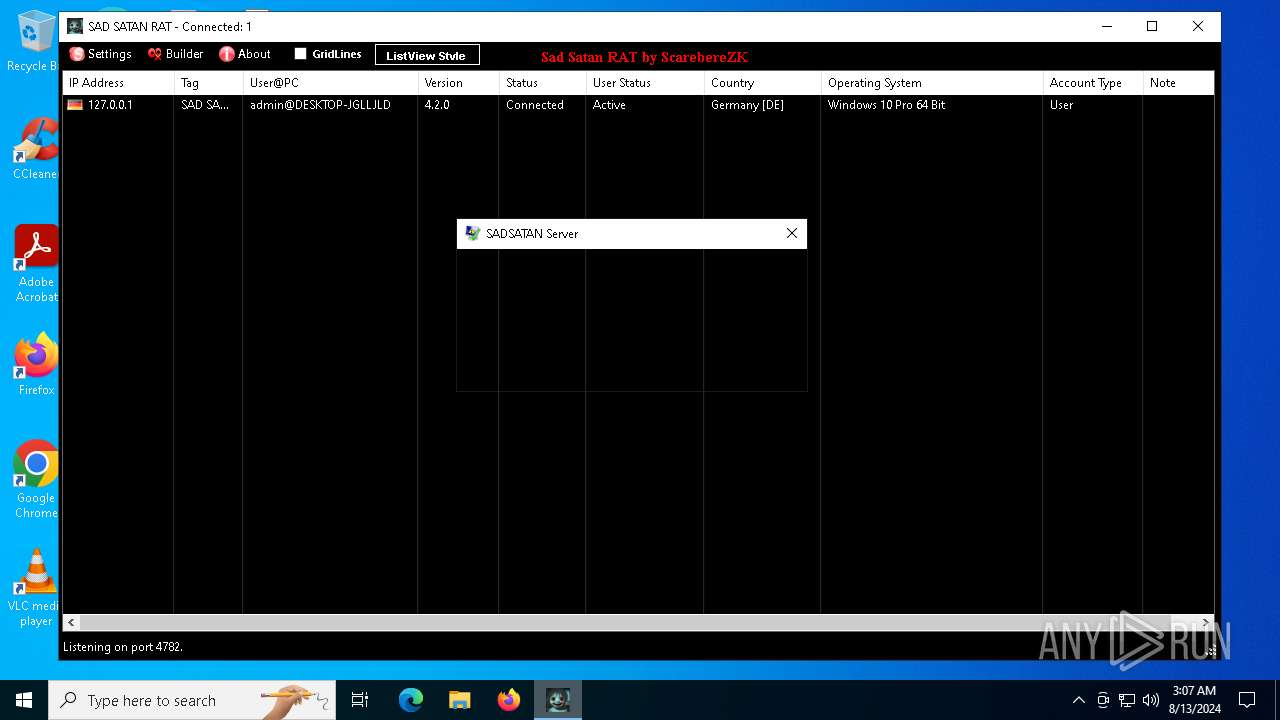
Task: Click the German flag icon in client row
Action: click(x=75, y=105)
